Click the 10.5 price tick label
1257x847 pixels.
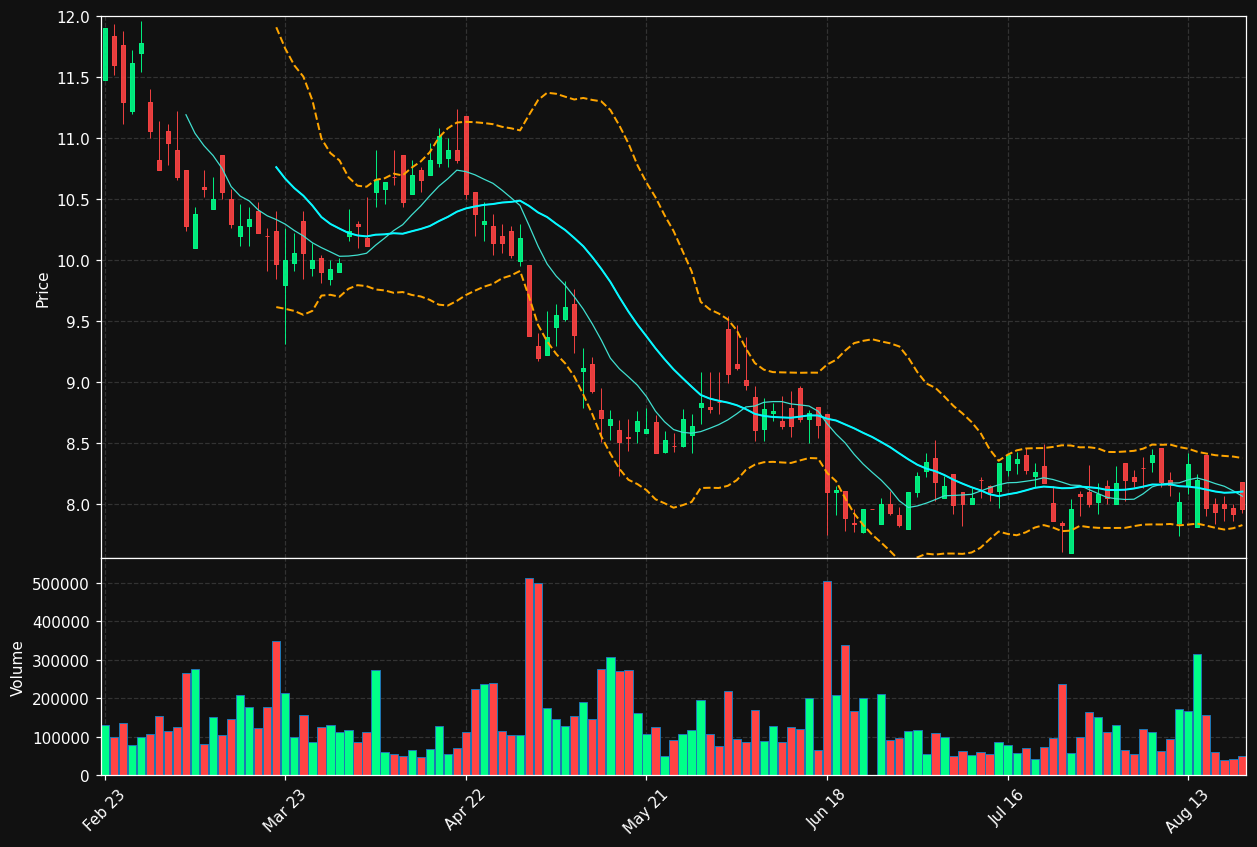click(x=73, y=200)
